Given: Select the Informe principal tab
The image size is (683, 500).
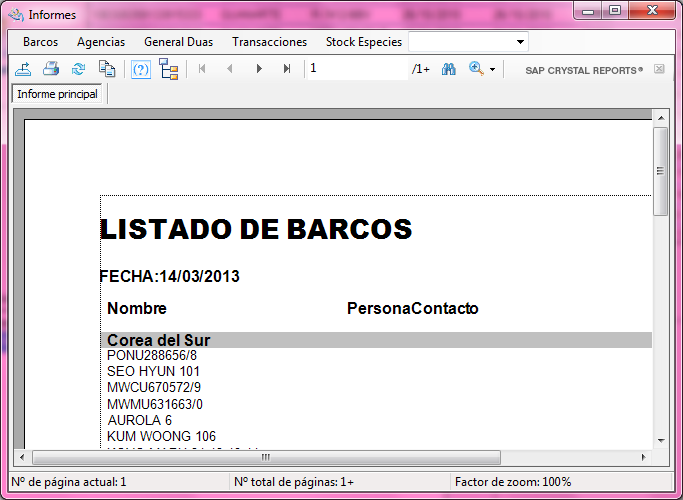Looking at the screenshot, I should [57, 94].
